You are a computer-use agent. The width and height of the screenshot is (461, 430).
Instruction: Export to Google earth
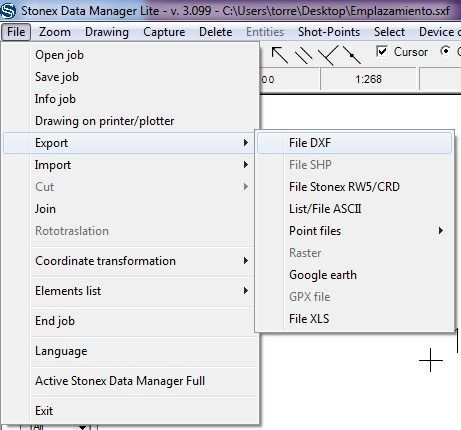(355, 275)
